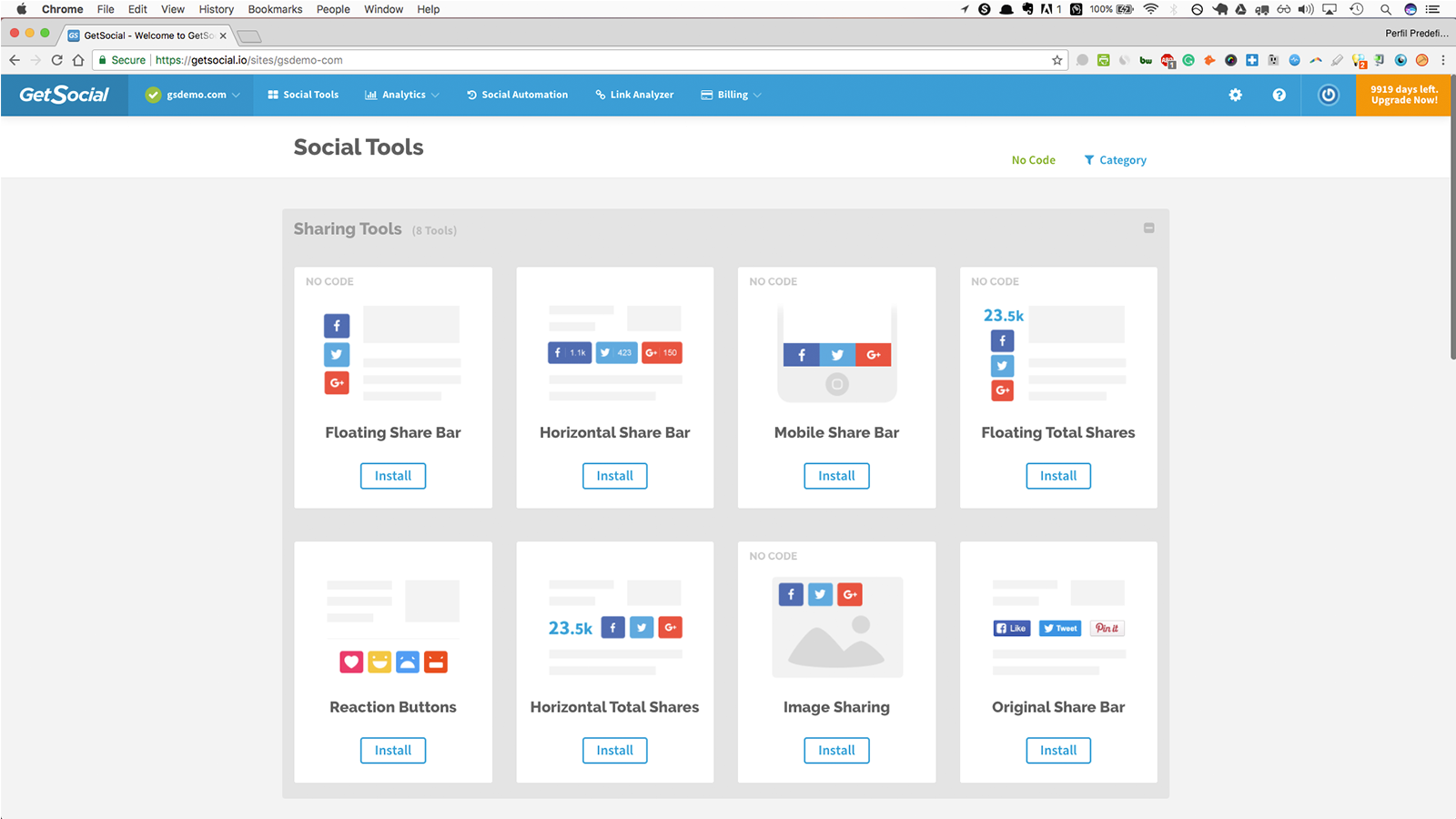The image size is (1456, 819).
Task: Open a new browser tab
Action: [249, 36]
